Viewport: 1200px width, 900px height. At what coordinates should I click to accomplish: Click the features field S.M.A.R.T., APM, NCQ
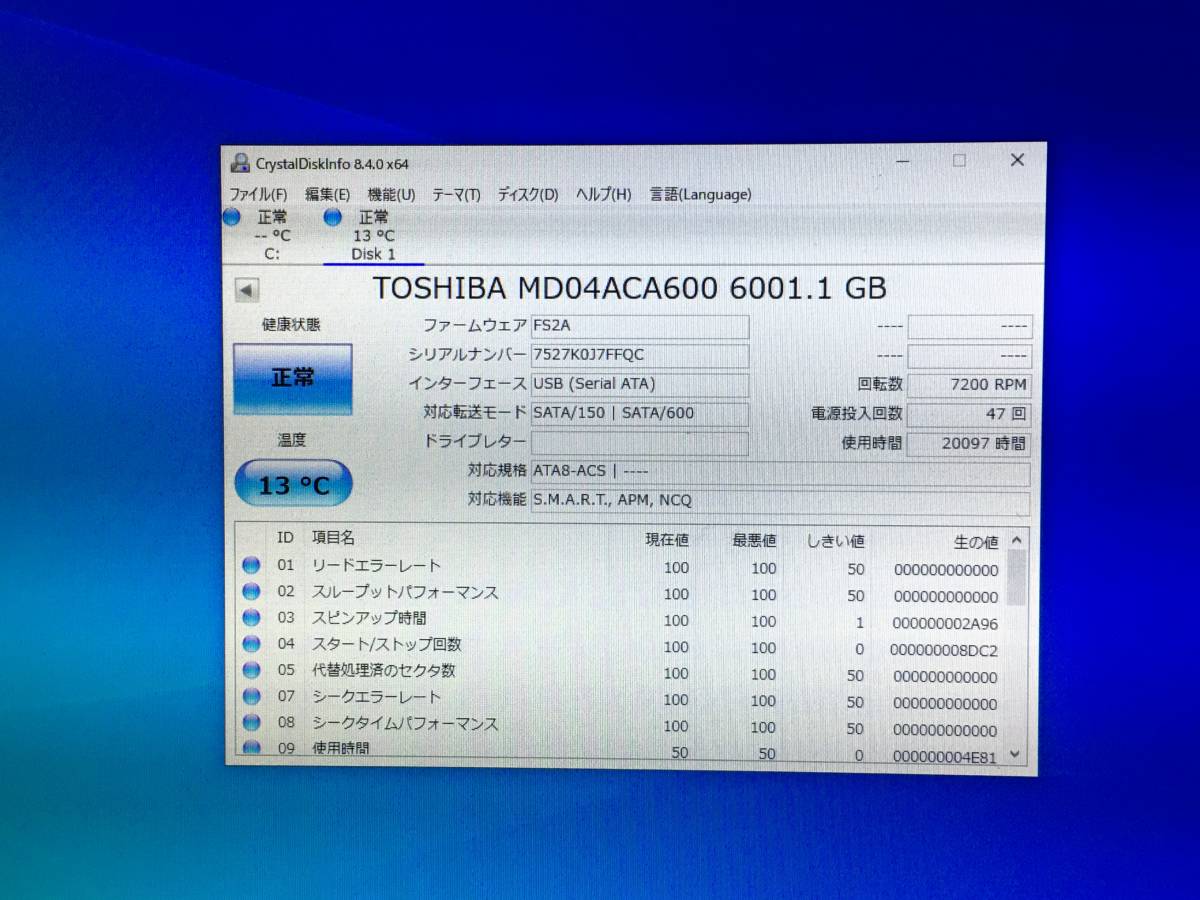coord(780,501)
